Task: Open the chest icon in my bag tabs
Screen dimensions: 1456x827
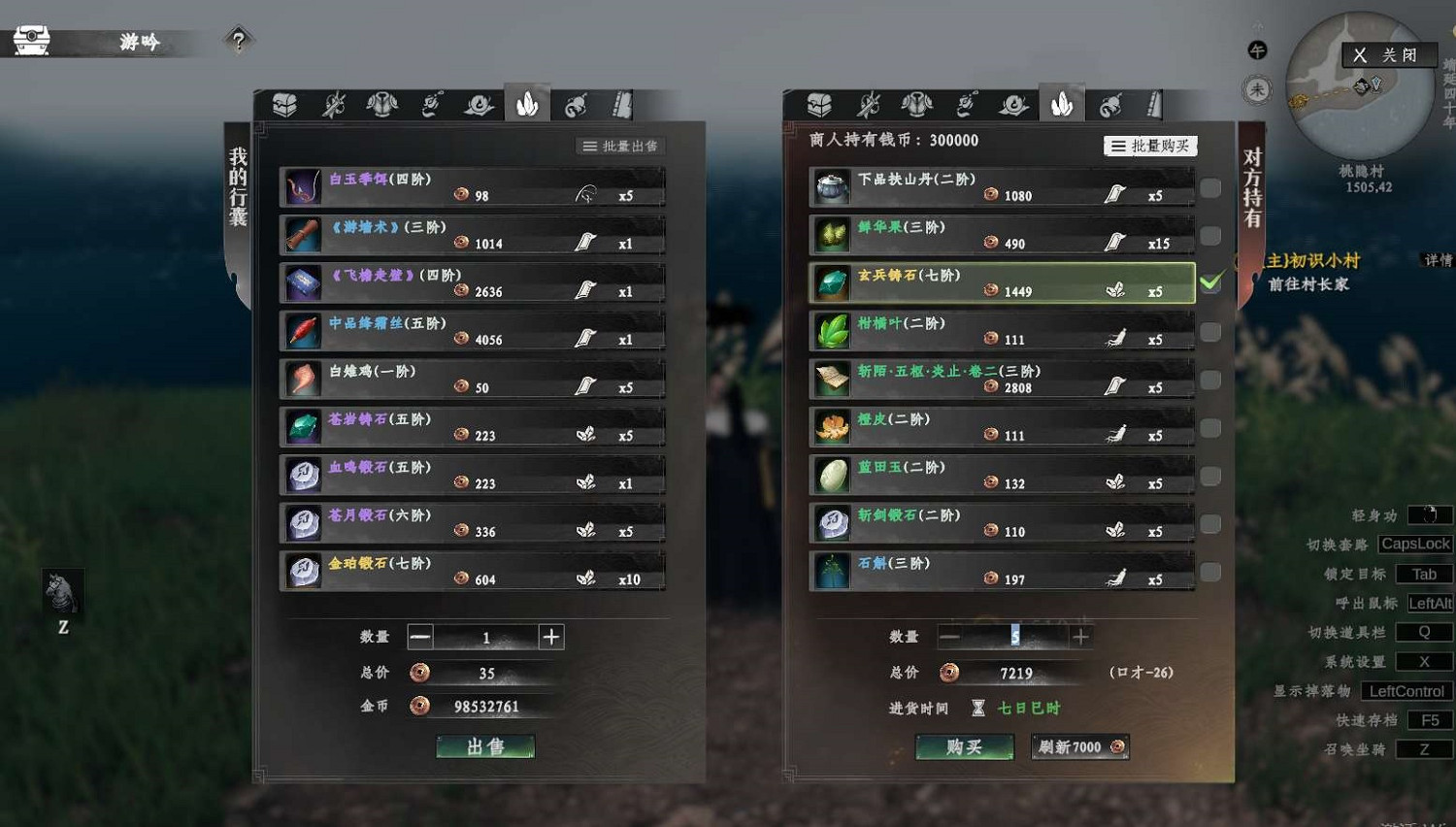Action: click(x=284, y=105)
